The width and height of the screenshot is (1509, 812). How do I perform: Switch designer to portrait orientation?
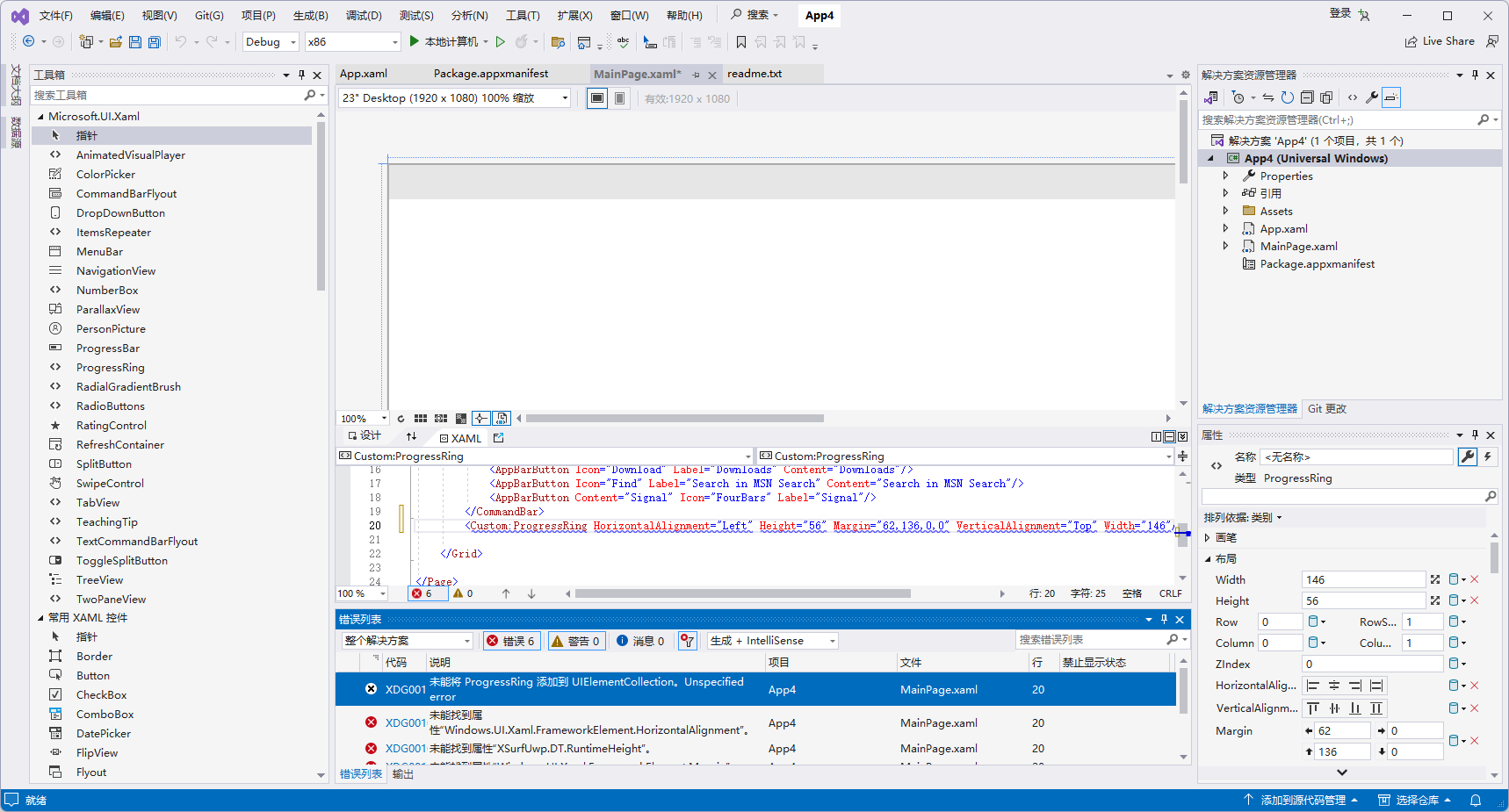point(620,98)
